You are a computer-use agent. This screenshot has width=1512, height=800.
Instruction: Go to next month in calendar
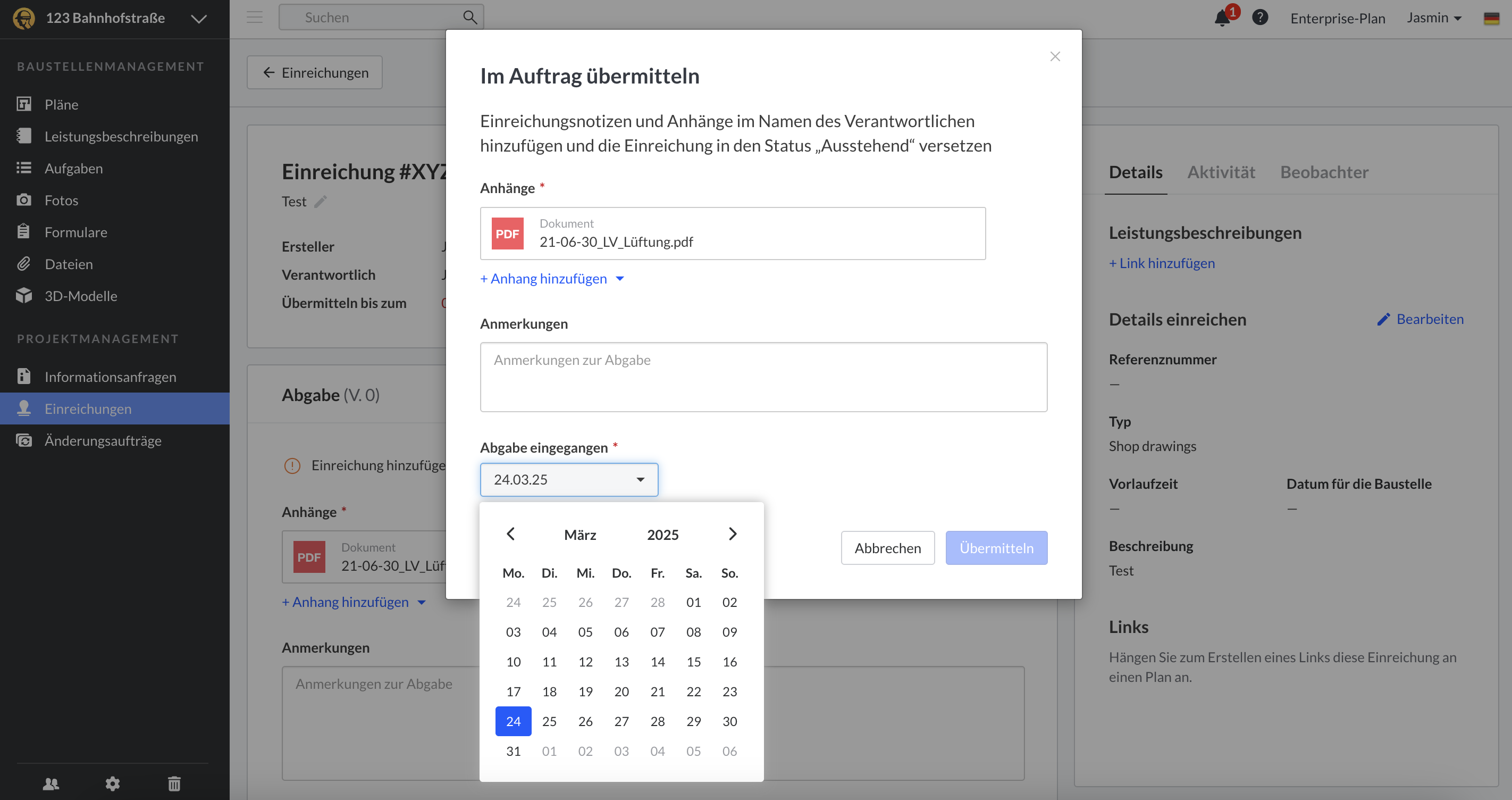(x=733, y=534)
